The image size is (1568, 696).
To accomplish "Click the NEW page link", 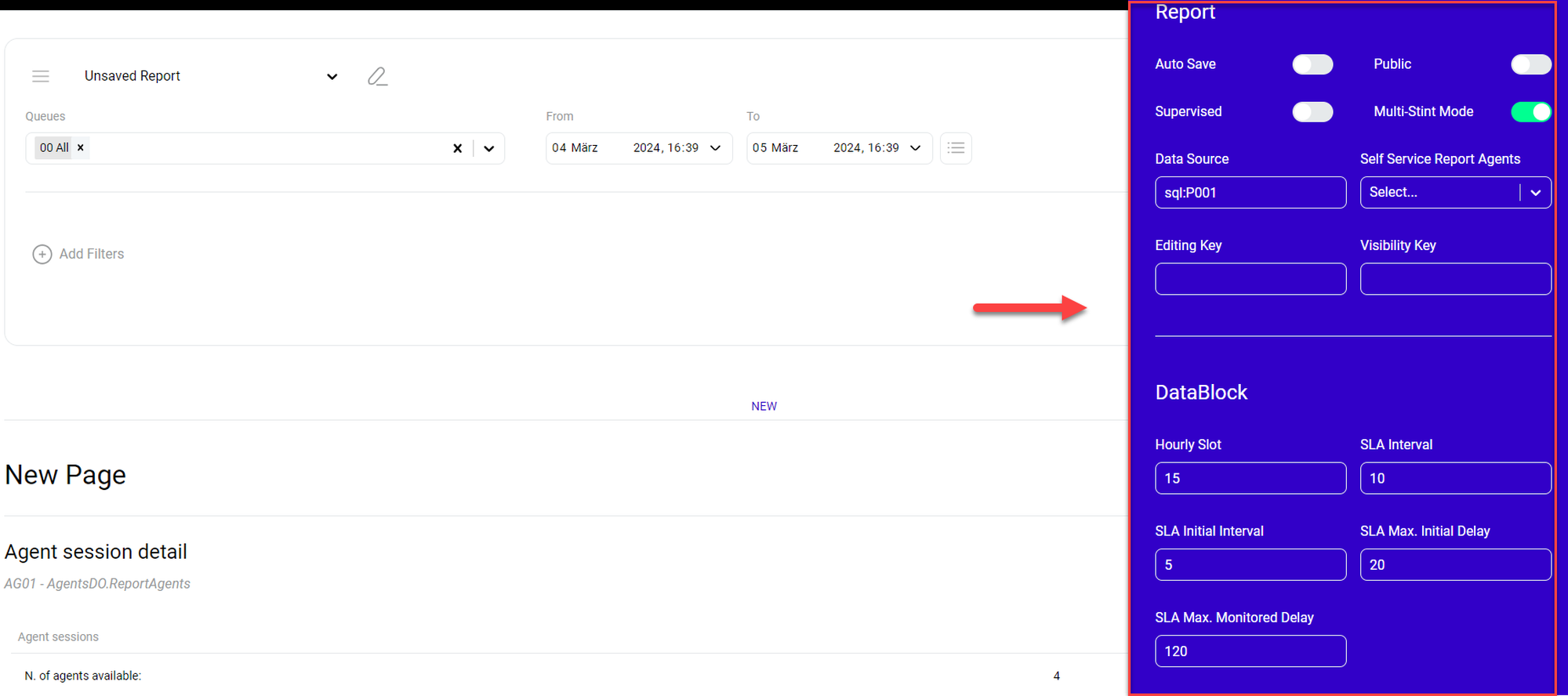I will (764, 406).
